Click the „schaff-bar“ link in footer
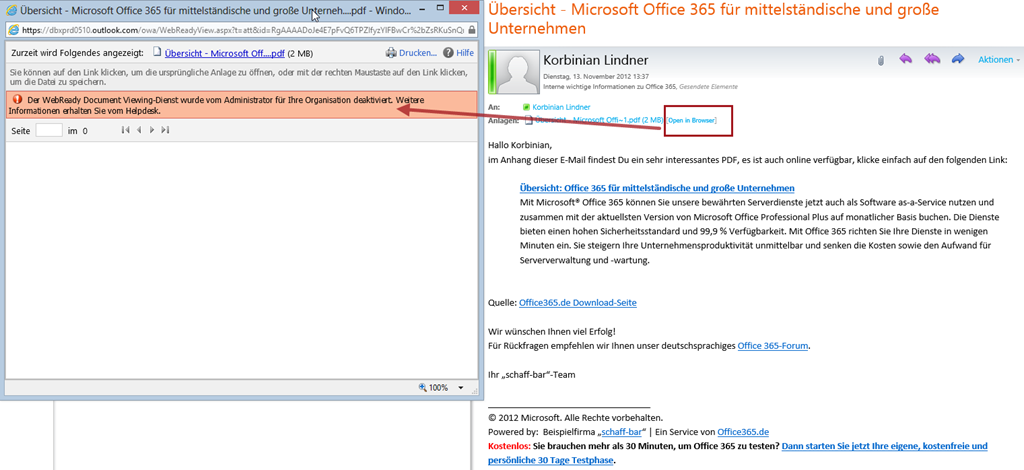The height and width of the screenshot is (470, 1024). 623,431
